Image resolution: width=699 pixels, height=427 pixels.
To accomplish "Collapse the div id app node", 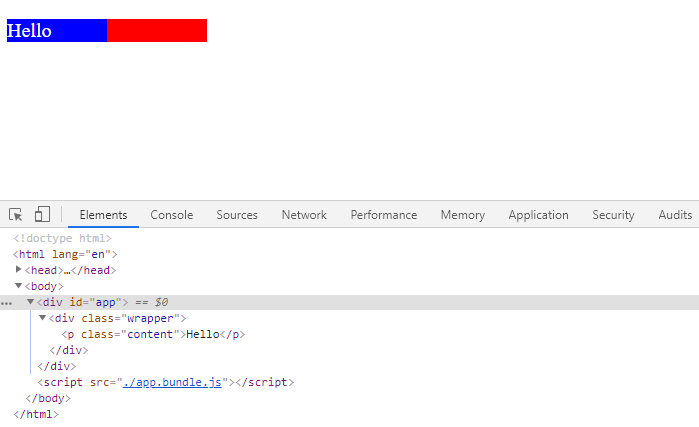I will tap(31, 302).
